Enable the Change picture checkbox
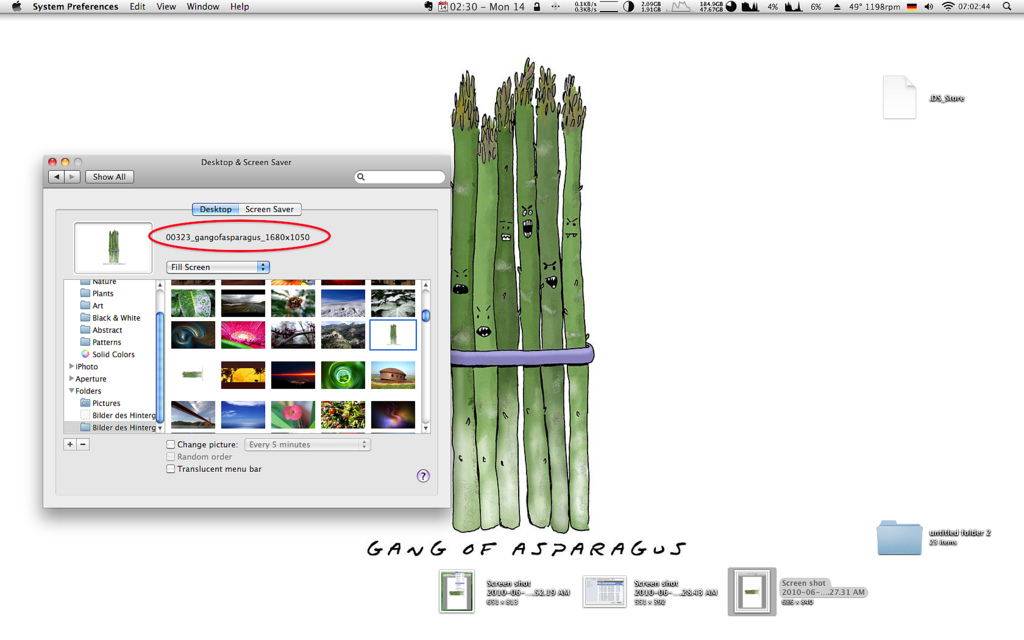1024x640 pixels. coord(170,444)
